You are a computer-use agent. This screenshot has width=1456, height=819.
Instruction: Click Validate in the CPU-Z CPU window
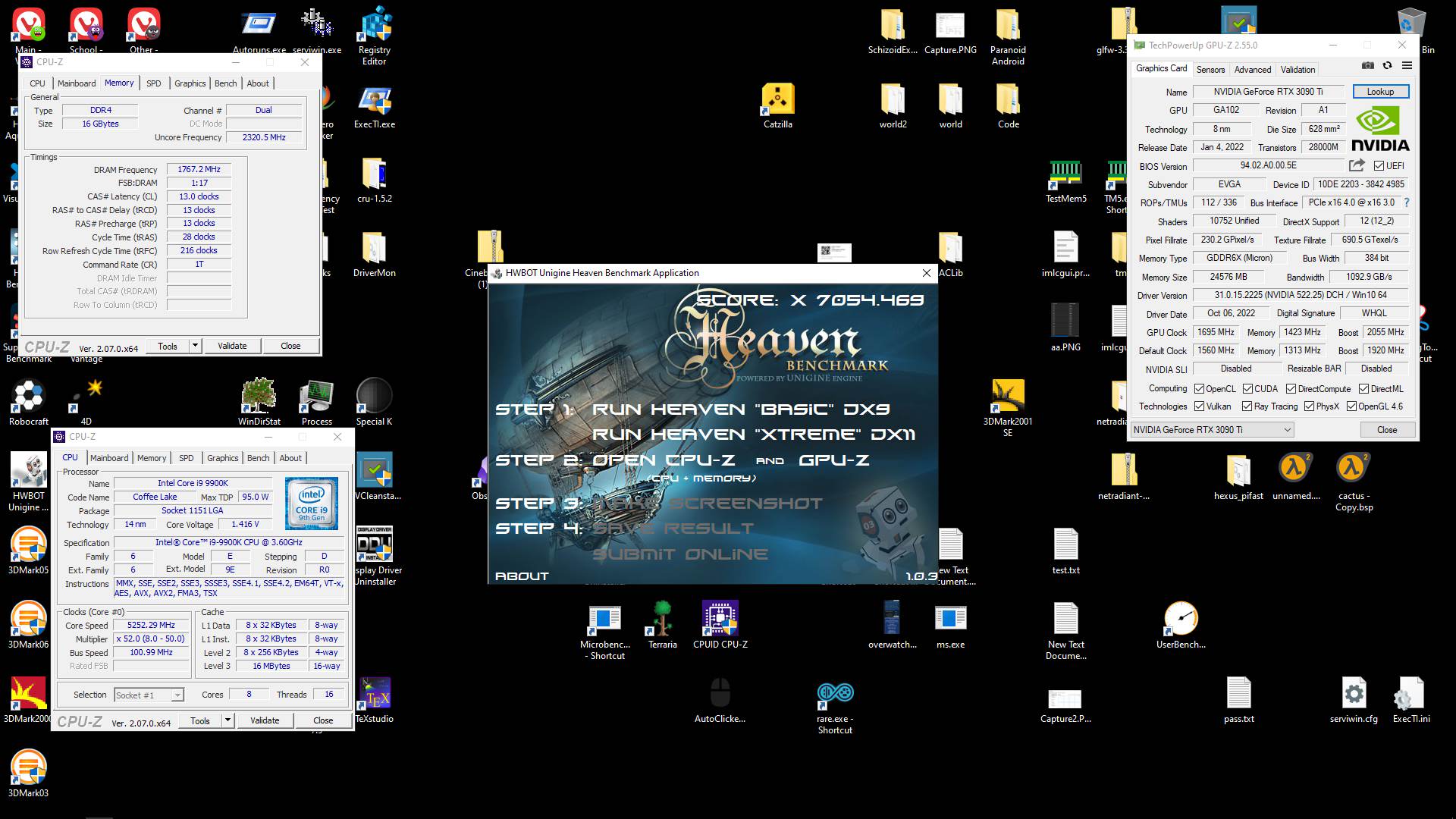(x=265, y=720)
